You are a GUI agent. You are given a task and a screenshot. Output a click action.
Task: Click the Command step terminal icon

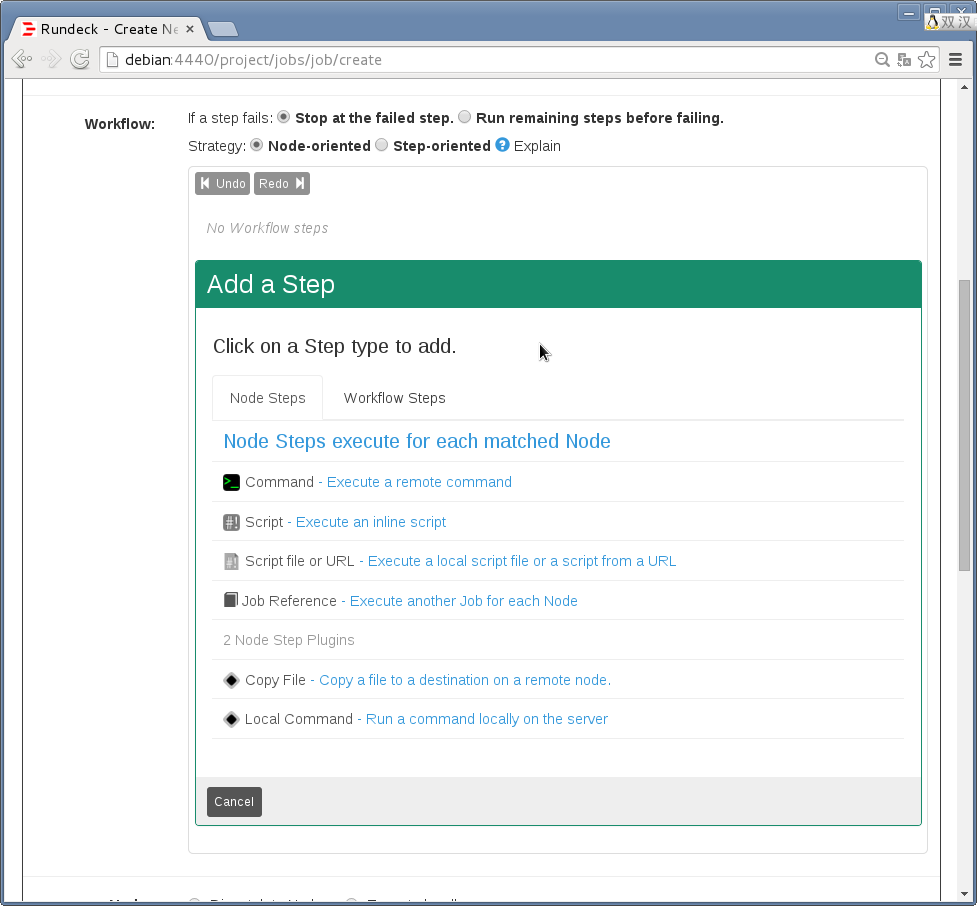pyautogui.click(x=231, y=482)
